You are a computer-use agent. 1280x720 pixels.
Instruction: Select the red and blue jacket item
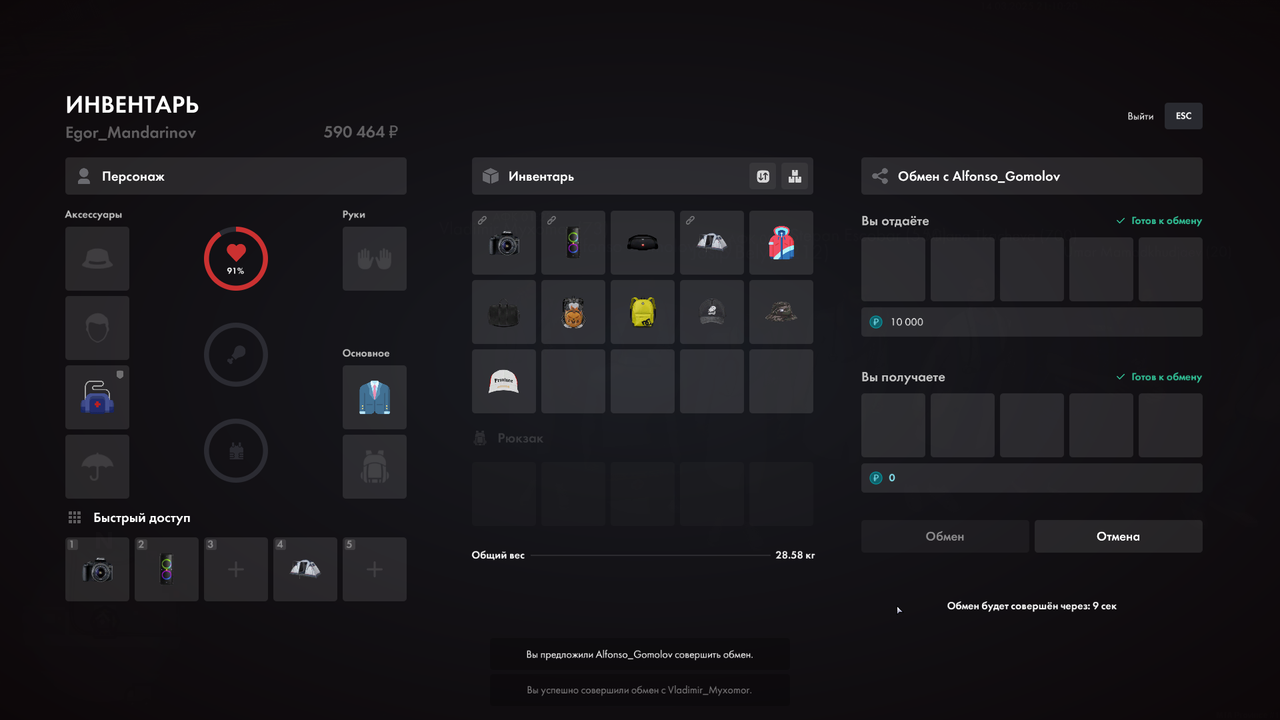coord(781,242)
